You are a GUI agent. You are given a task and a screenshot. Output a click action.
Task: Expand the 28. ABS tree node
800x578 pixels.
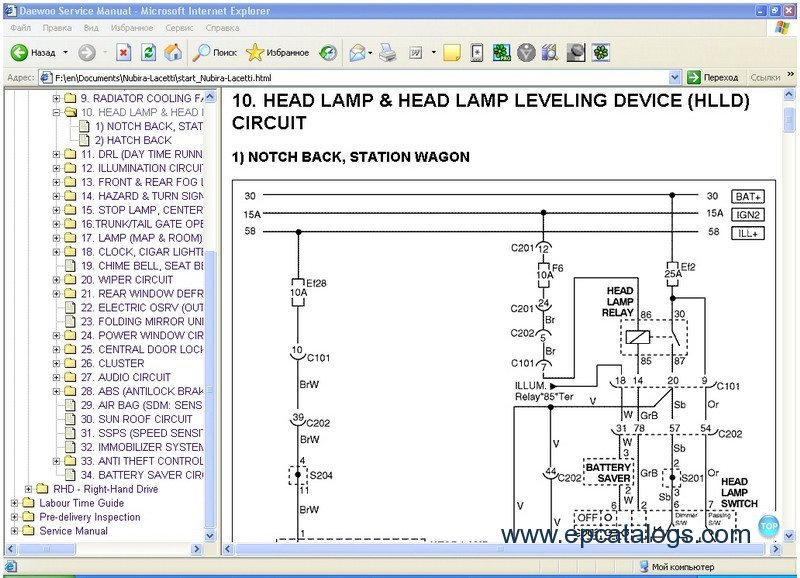(x=56, y=391)
